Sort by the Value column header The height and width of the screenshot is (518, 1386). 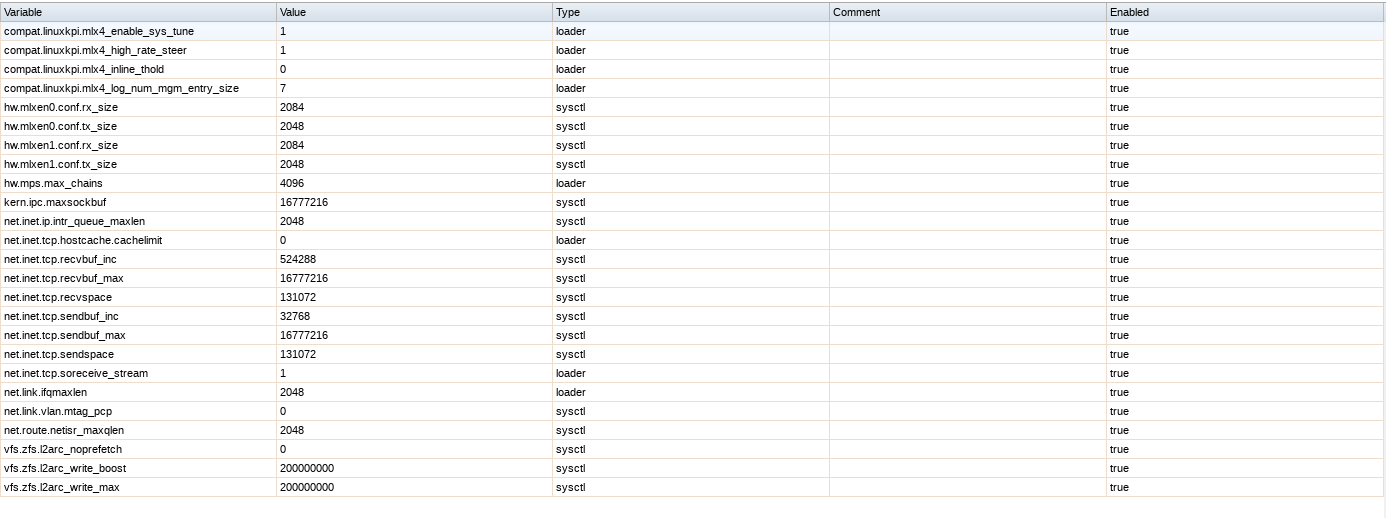[x=415, y=12]
